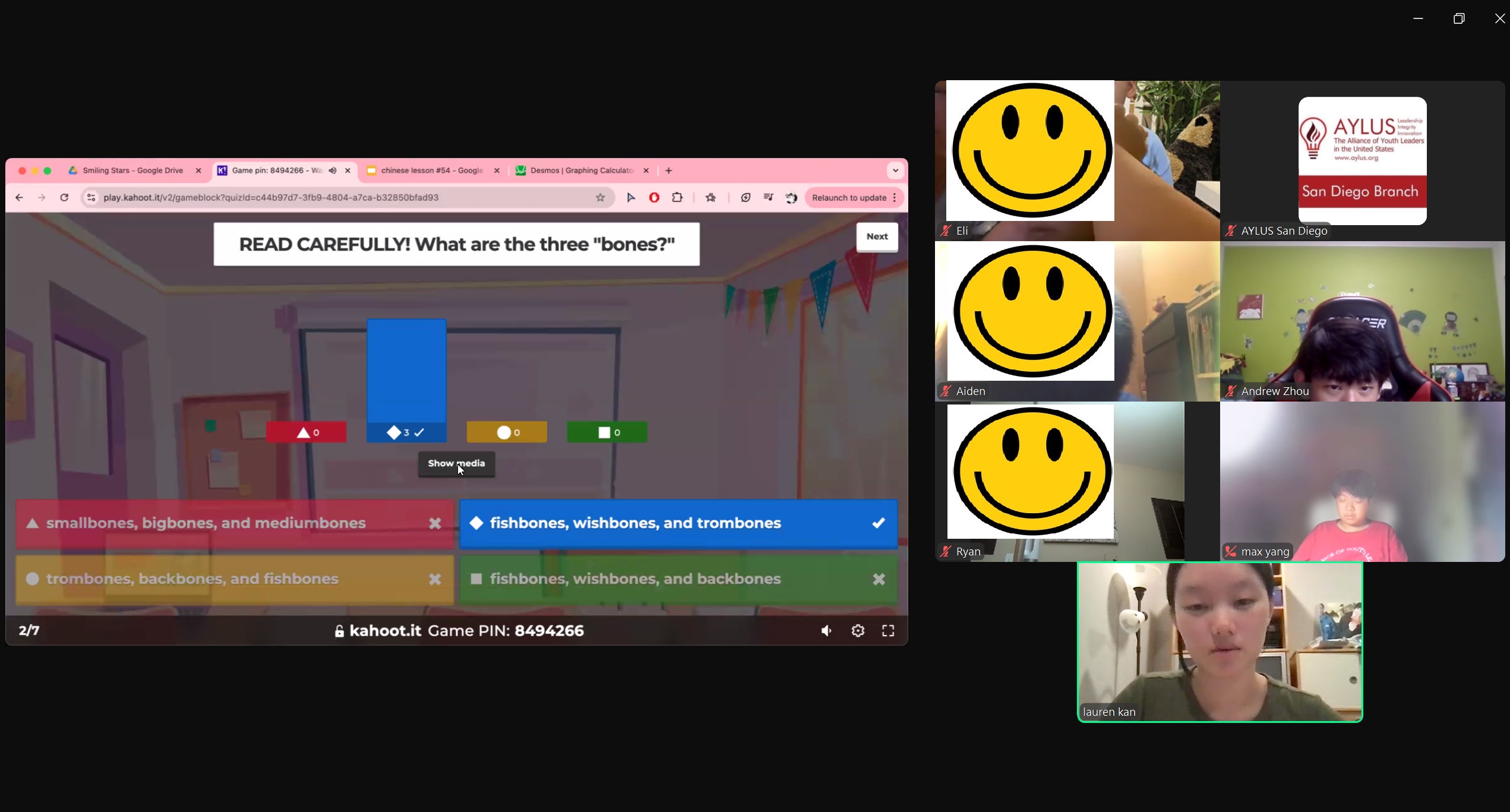Screen dimensions: 1510x812
Task: Select Eli's video tile
Action: pyautogui.click(x=1077, y=160)
